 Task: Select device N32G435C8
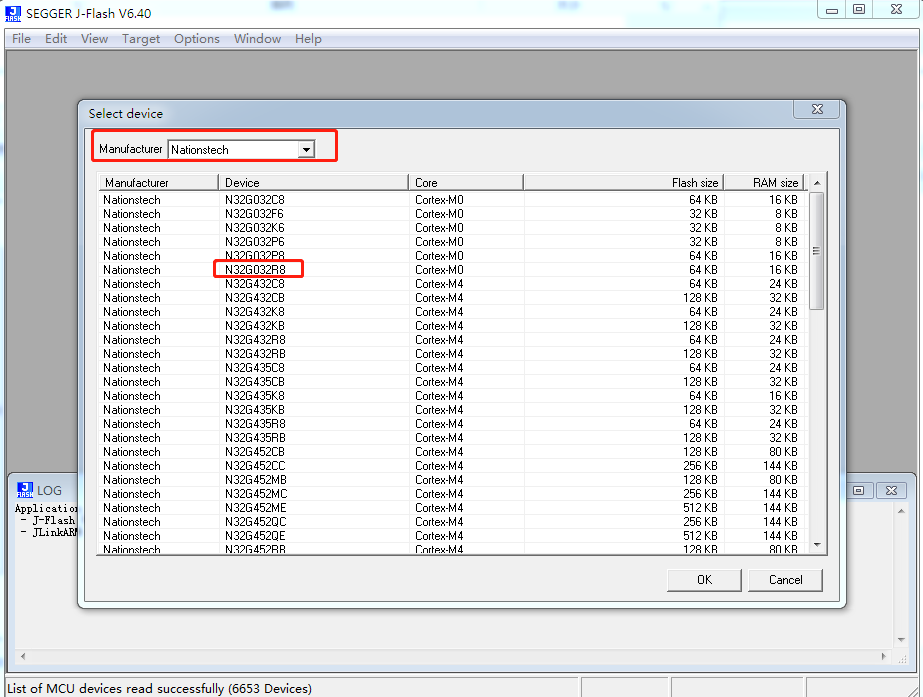pos(453,368)
